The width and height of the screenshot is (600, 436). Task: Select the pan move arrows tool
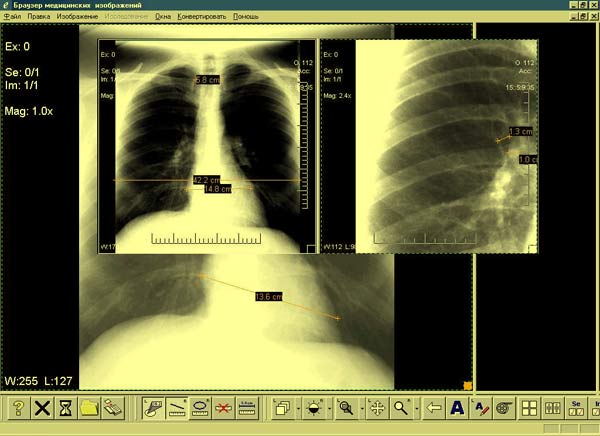(377, 408)
